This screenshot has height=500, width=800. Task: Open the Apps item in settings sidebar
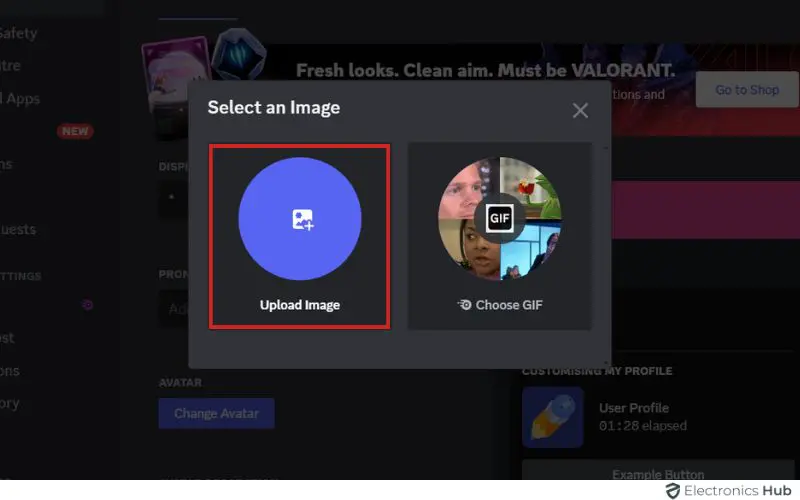pyautogui.click(x=20, y=98)
